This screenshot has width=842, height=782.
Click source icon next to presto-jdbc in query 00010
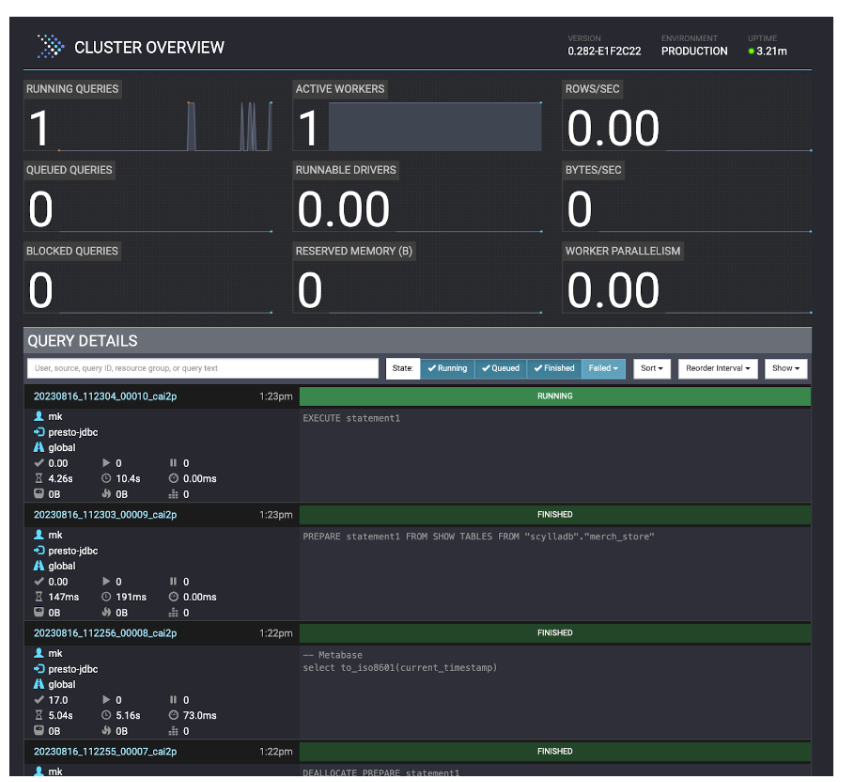point(39,432)
